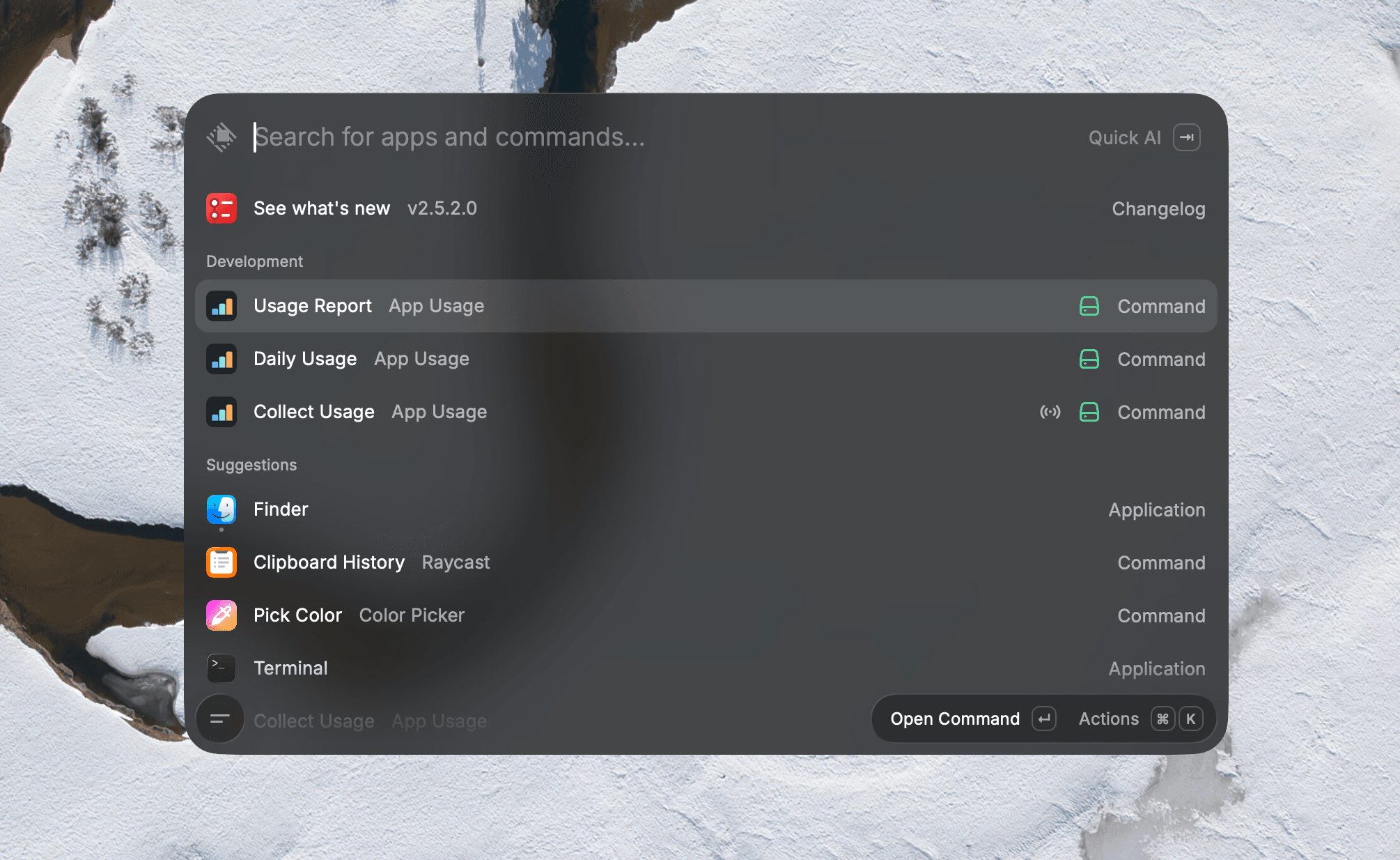
Task: Select Clipboard History command
Action: pos(706,562)
